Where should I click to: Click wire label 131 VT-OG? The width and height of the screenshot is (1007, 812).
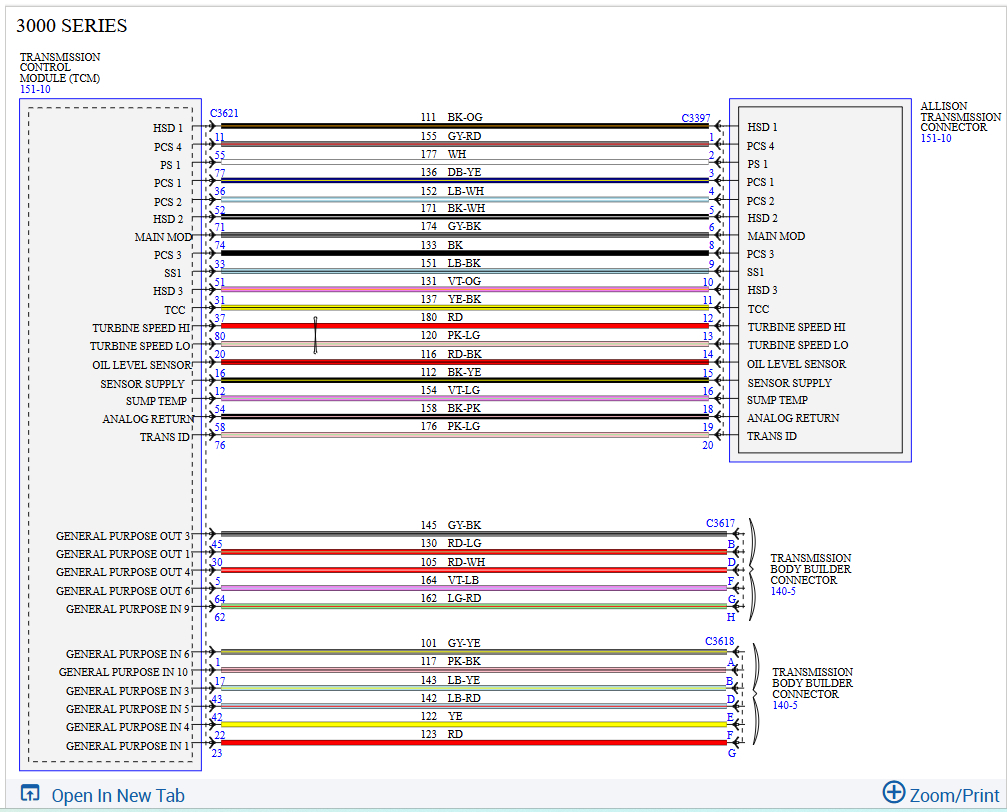[451, 281]
